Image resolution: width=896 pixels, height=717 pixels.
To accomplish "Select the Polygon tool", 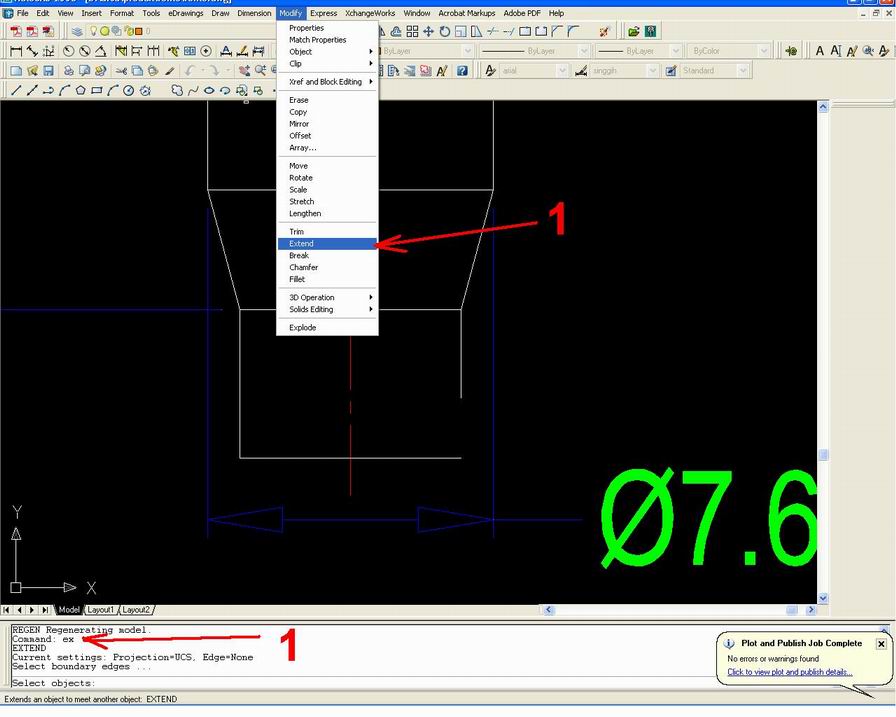I will pyautogui.click(x=81, y=90).
